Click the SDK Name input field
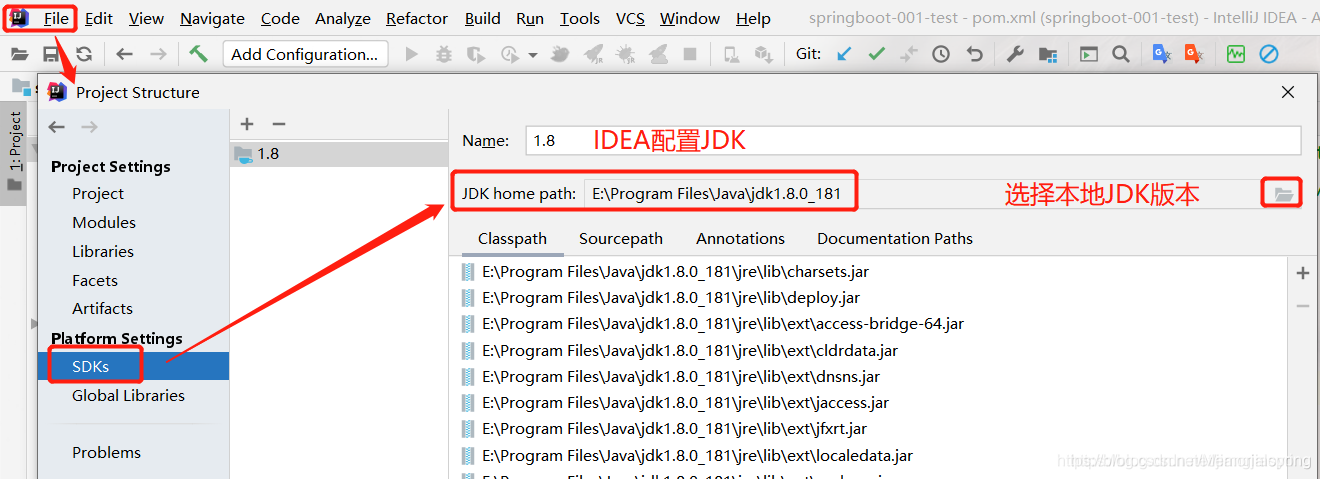The image size is (1320, 479). [913, 140]
